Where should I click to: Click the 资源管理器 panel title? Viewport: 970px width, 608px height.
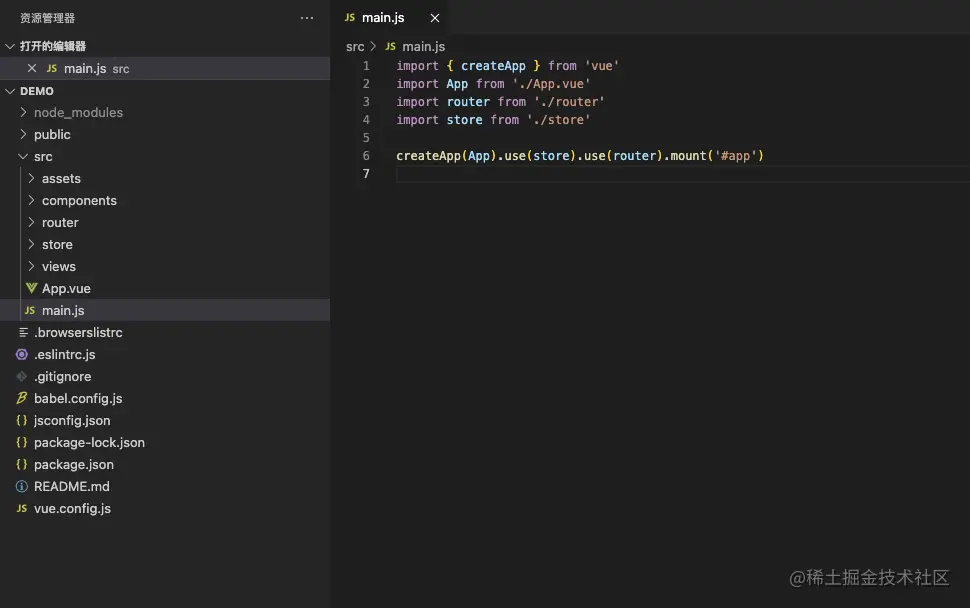[48, 18]
